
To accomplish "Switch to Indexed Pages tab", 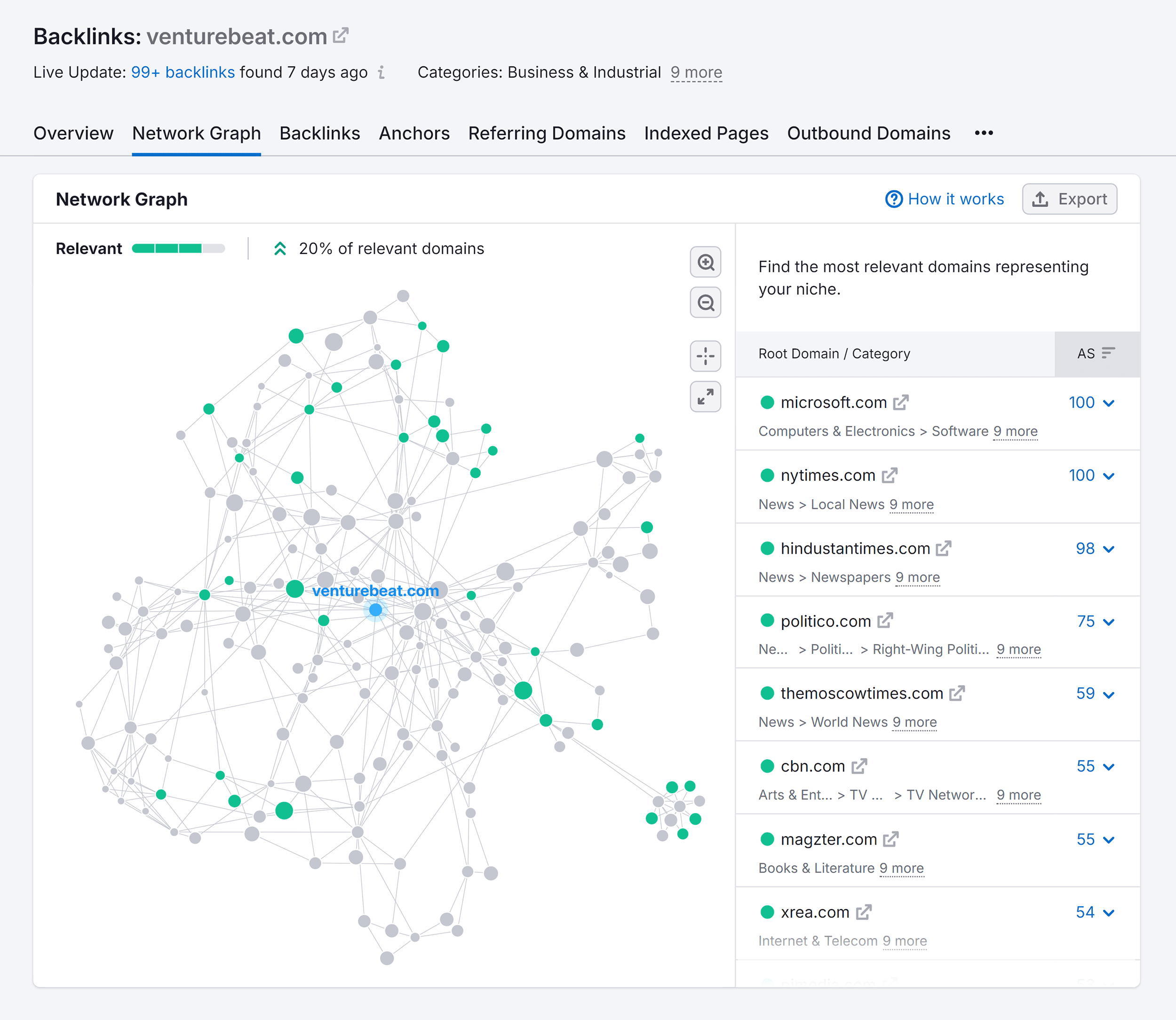I will click(x=706, y=133).
